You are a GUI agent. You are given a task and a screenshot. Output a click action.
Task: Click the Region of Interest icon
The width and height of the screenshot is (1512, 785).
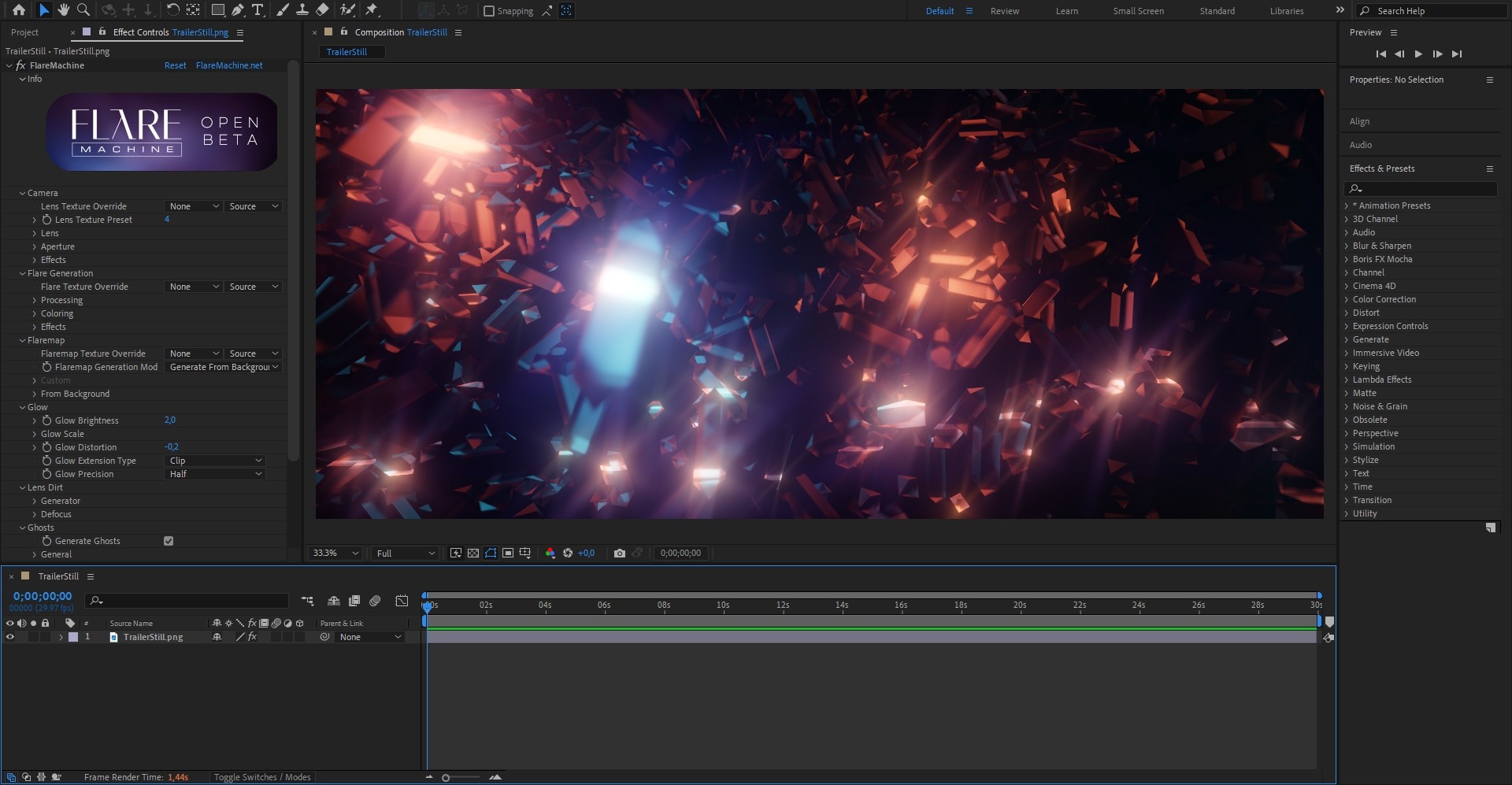click(508, 554)
